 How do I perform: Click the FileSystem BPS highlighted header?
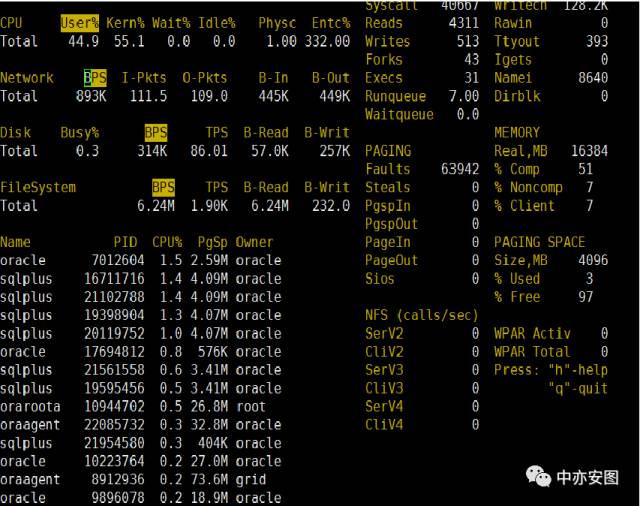tap(163, 187)
